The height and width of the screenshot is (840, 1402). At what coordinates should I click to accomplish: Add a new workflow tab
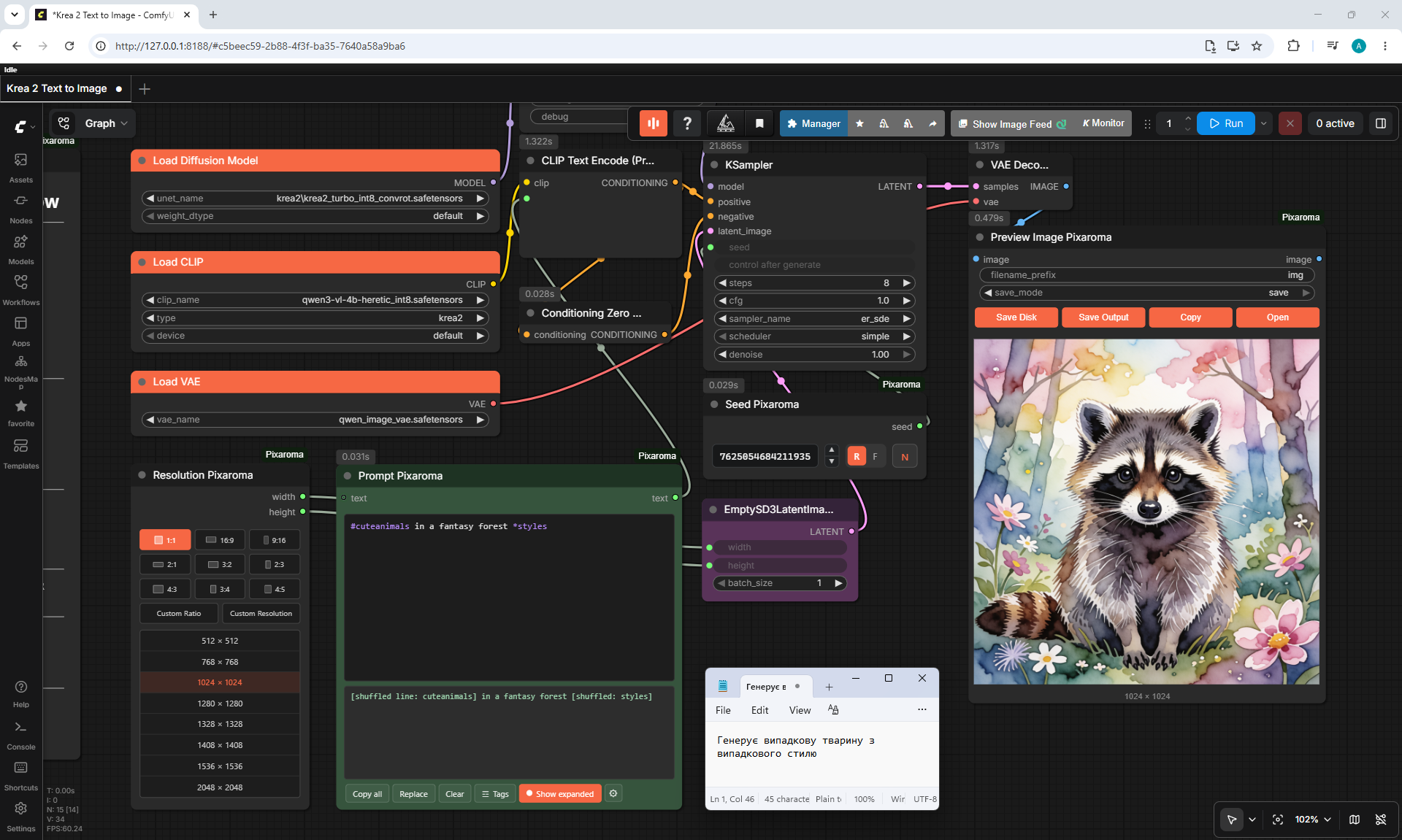click(145, 89)
